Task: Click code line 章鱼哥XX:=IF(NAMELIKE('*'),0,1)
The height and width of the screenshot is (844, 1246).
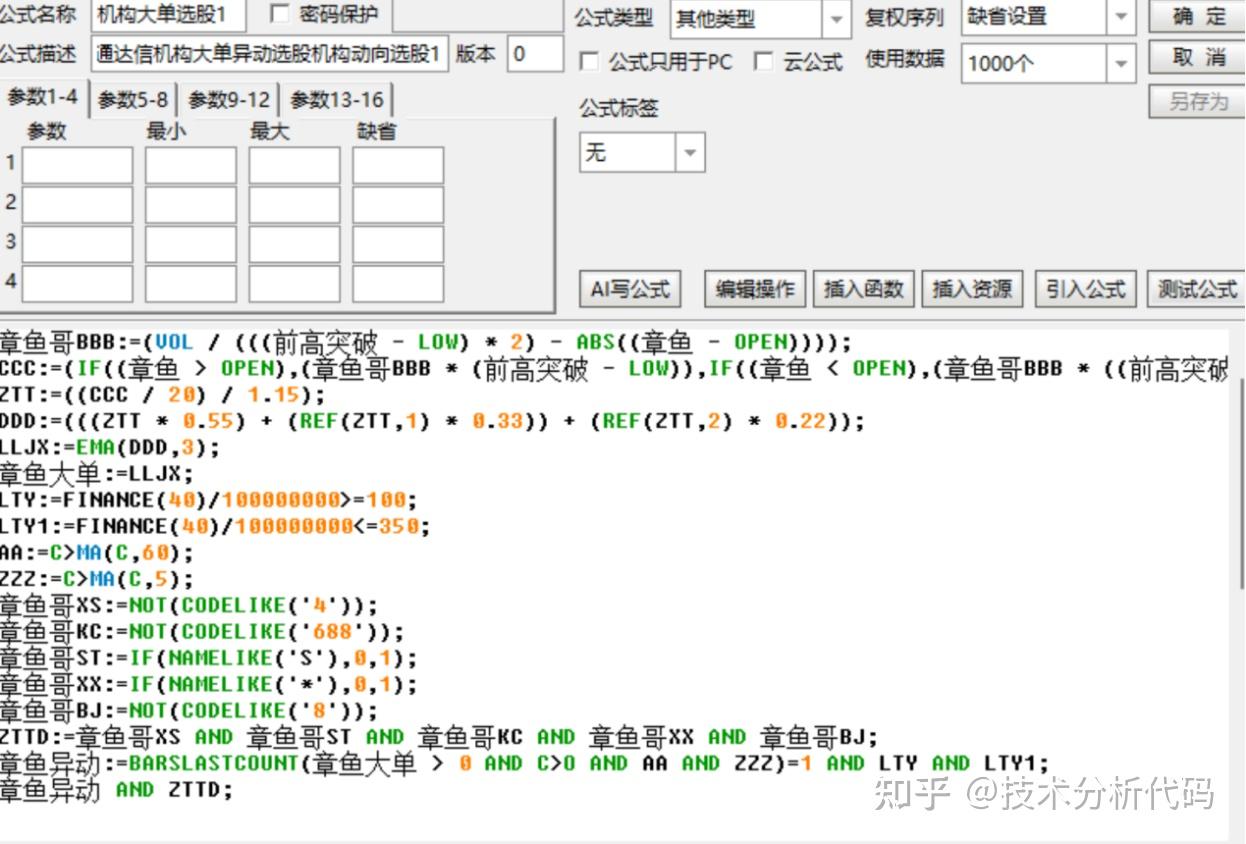Action: point(209,684)
